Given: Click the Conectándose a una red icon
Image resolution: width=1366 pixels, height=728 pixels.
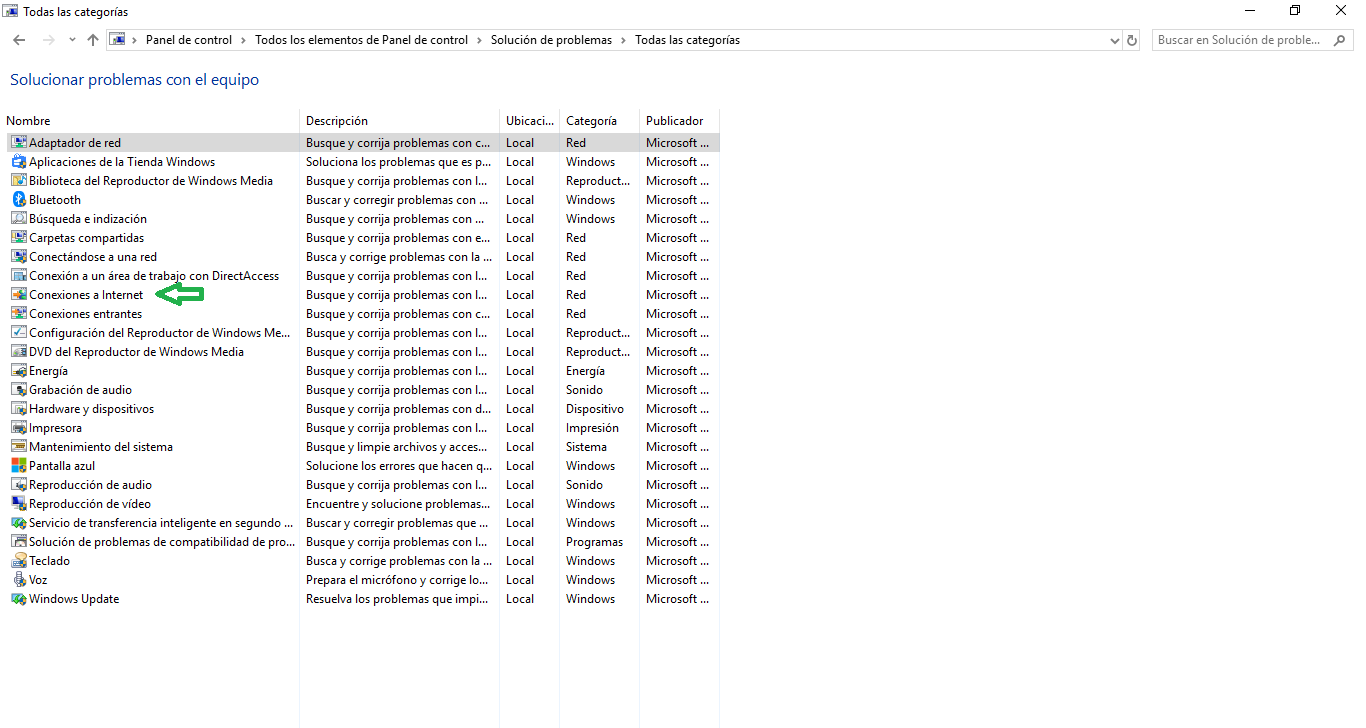Looking at the screenshot, I should [19, 257].
